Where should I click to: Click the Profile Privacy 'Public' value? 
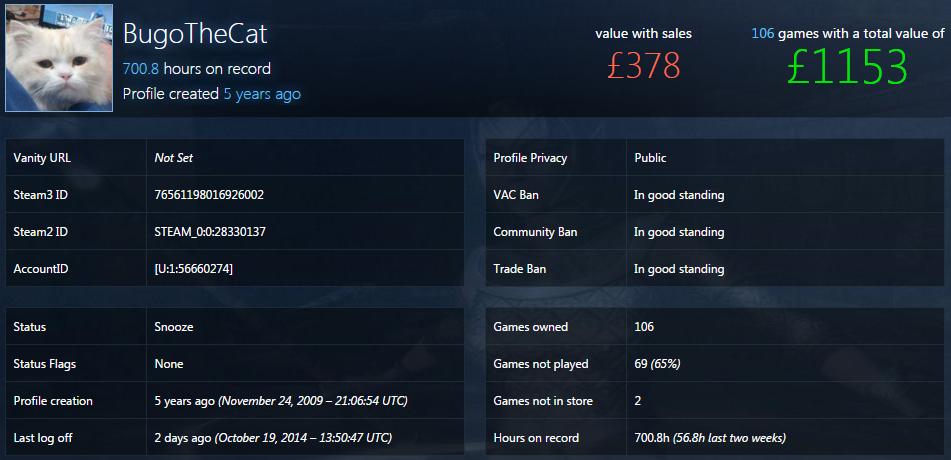click(650, 158)
